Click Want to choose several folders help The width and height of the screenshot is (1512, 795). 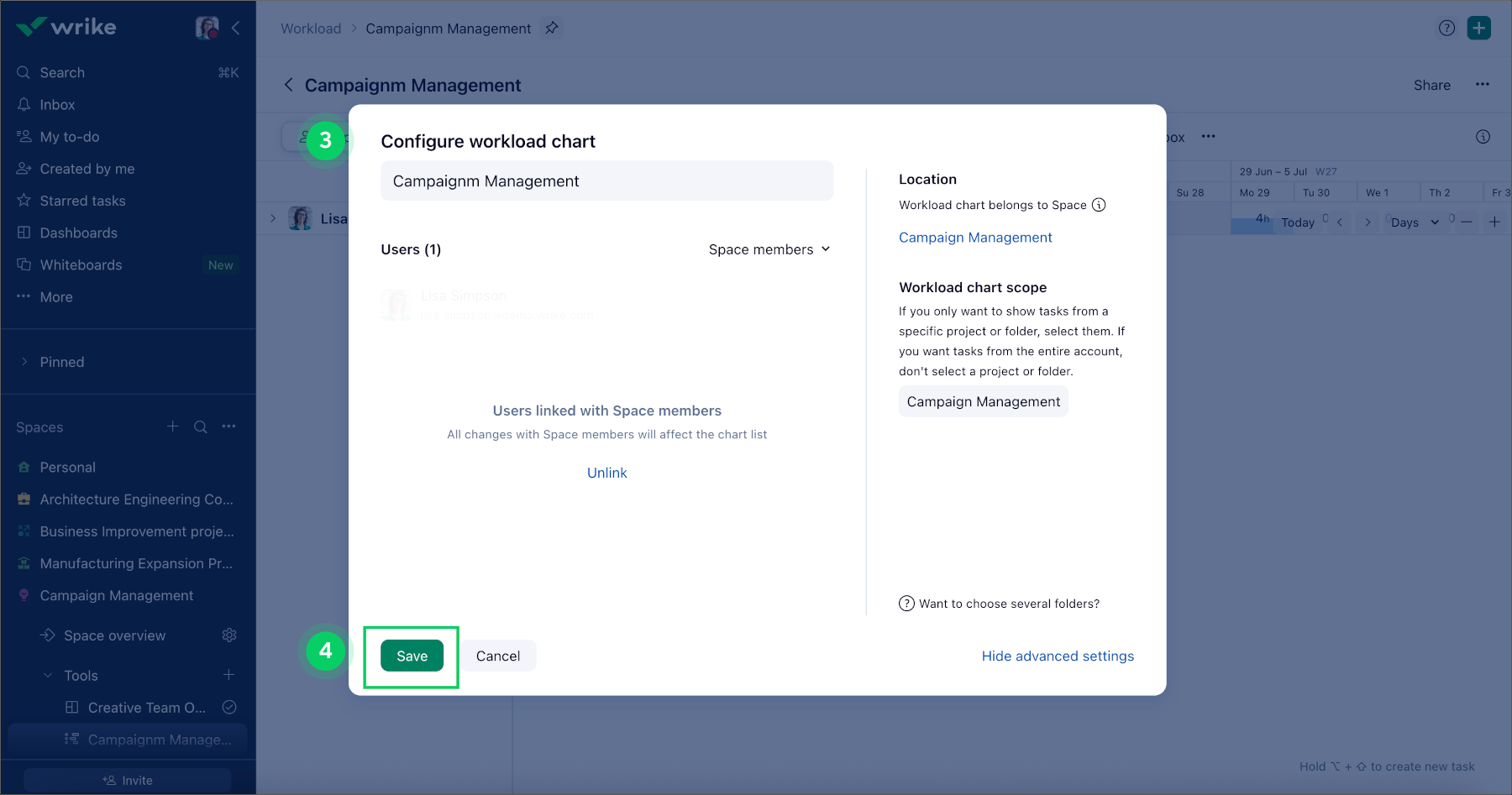[x=999, y=604]
